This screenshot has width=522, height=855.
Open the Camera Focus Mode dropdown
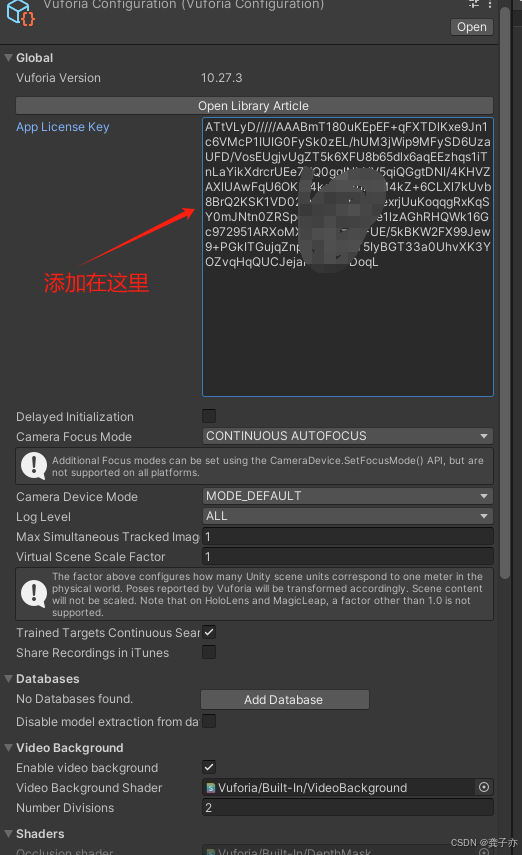tap(347, 436)
